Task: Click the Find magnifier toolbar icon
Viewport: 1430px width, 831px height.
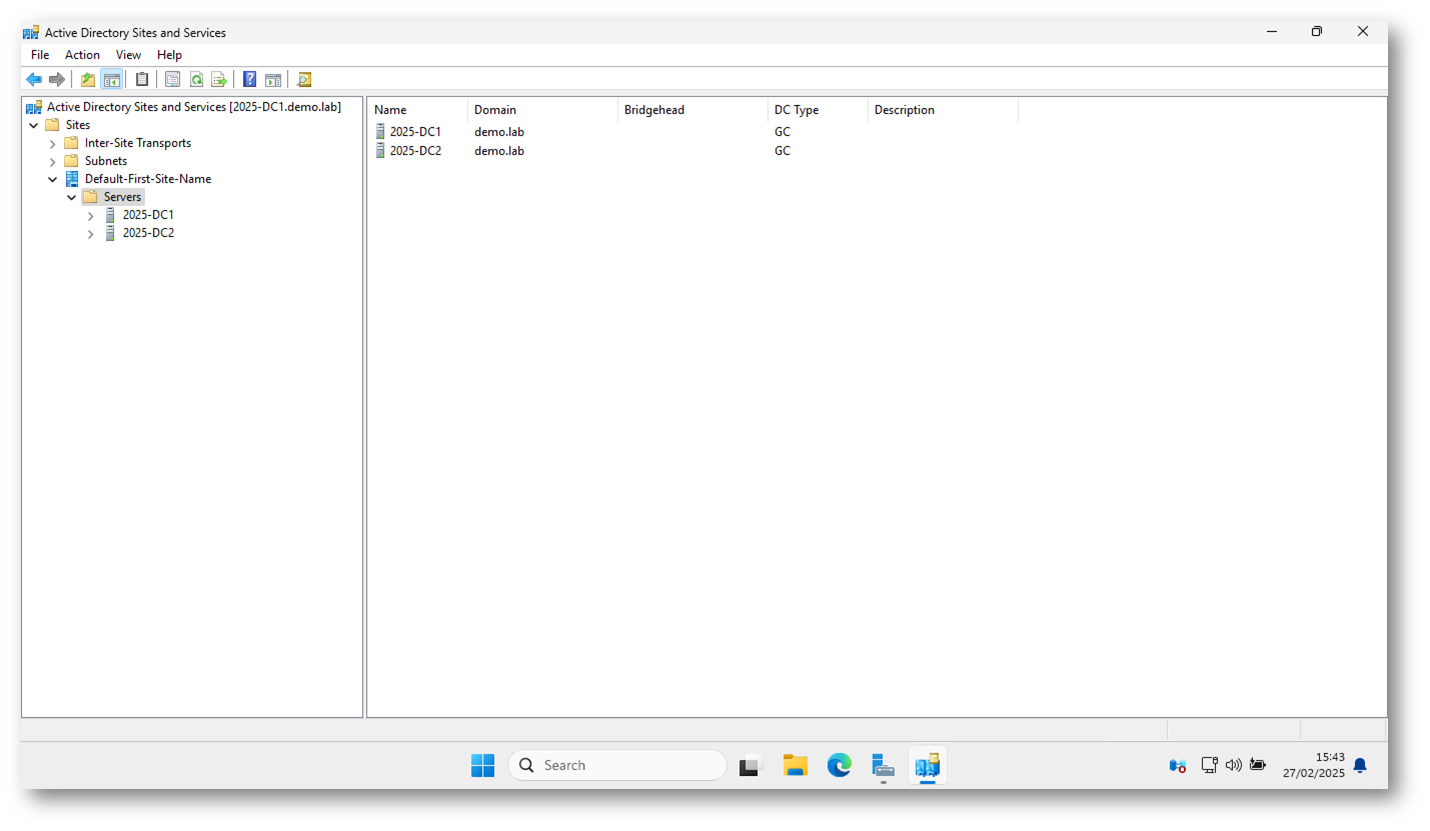Action: coord(304,80)
